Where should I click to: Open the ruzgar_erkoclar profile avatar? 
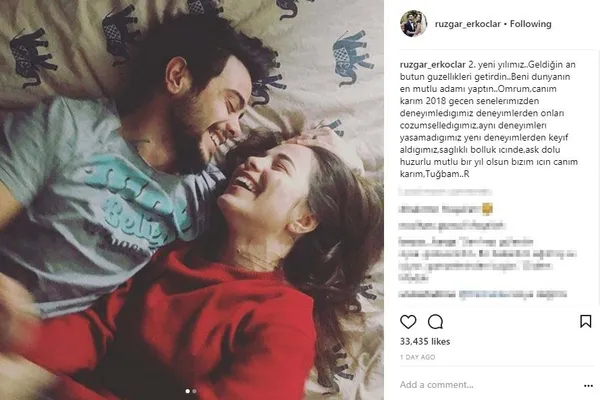pos(413,24)
